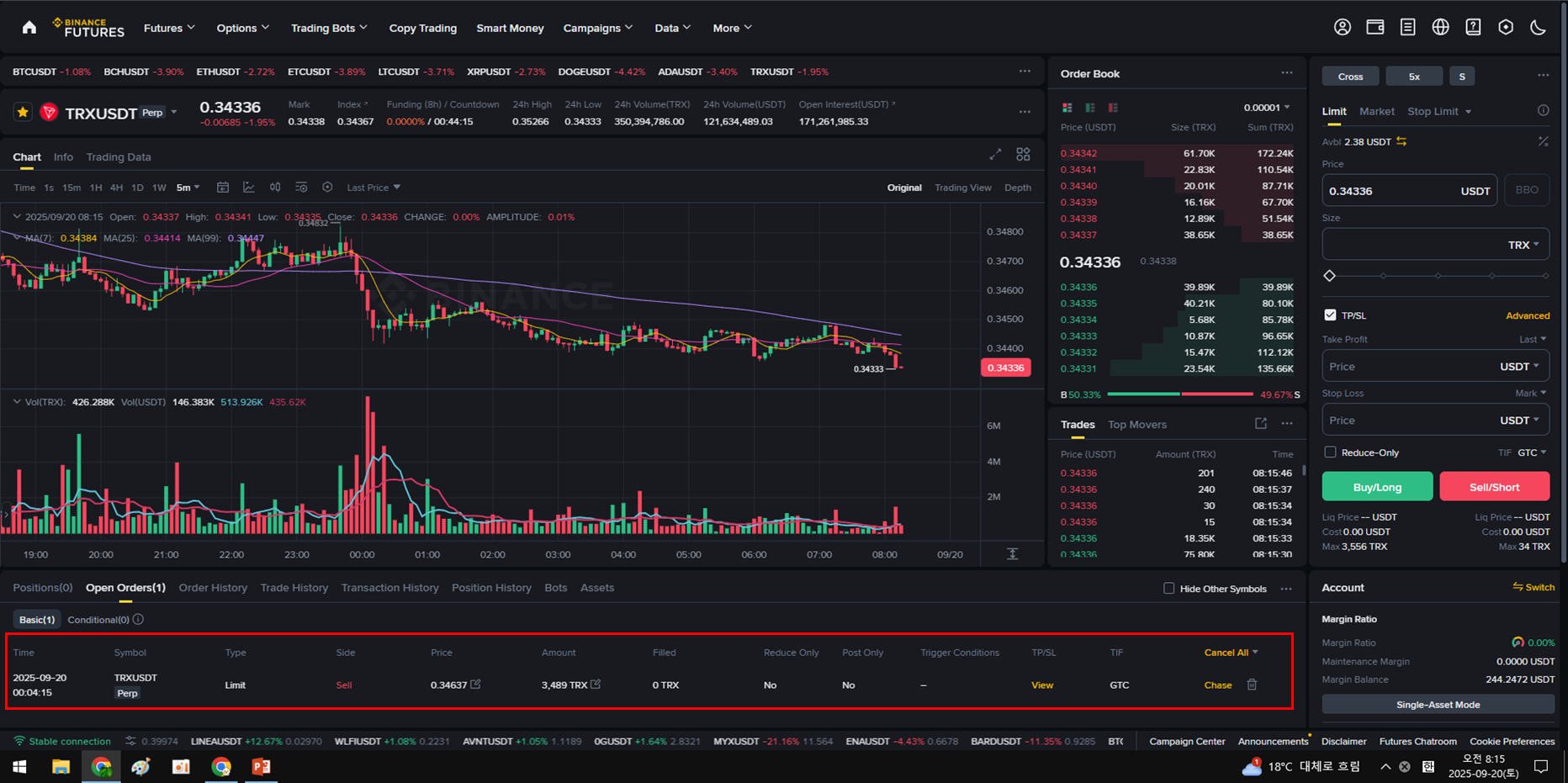Open PowerPoint from the Windows taskbar
The height and width of the screenshot is (783, 1568).
click(x=262, y=766)
